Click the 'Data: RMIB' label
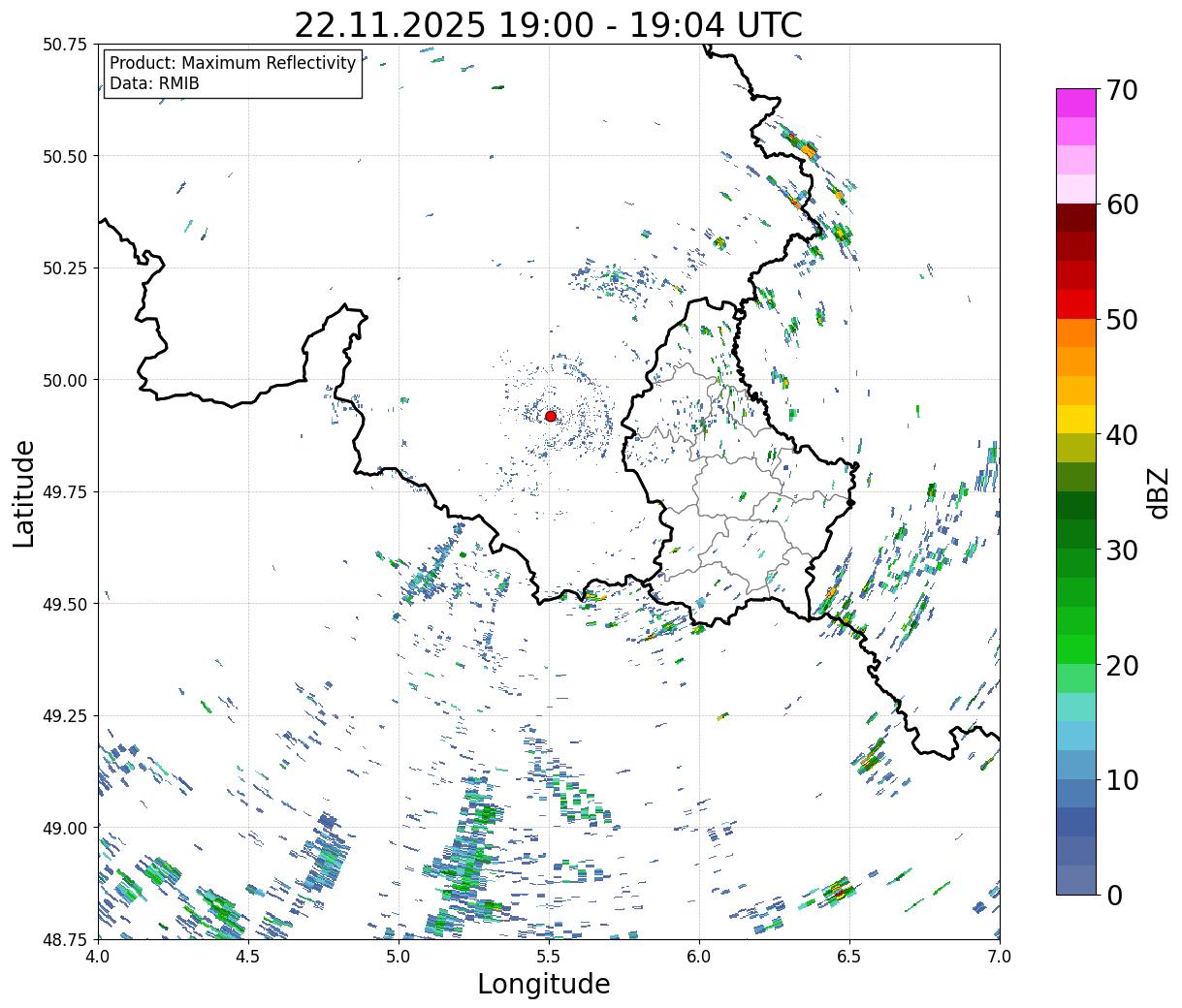This screenshot has height=1008, width=1182. tap(154, 83)
